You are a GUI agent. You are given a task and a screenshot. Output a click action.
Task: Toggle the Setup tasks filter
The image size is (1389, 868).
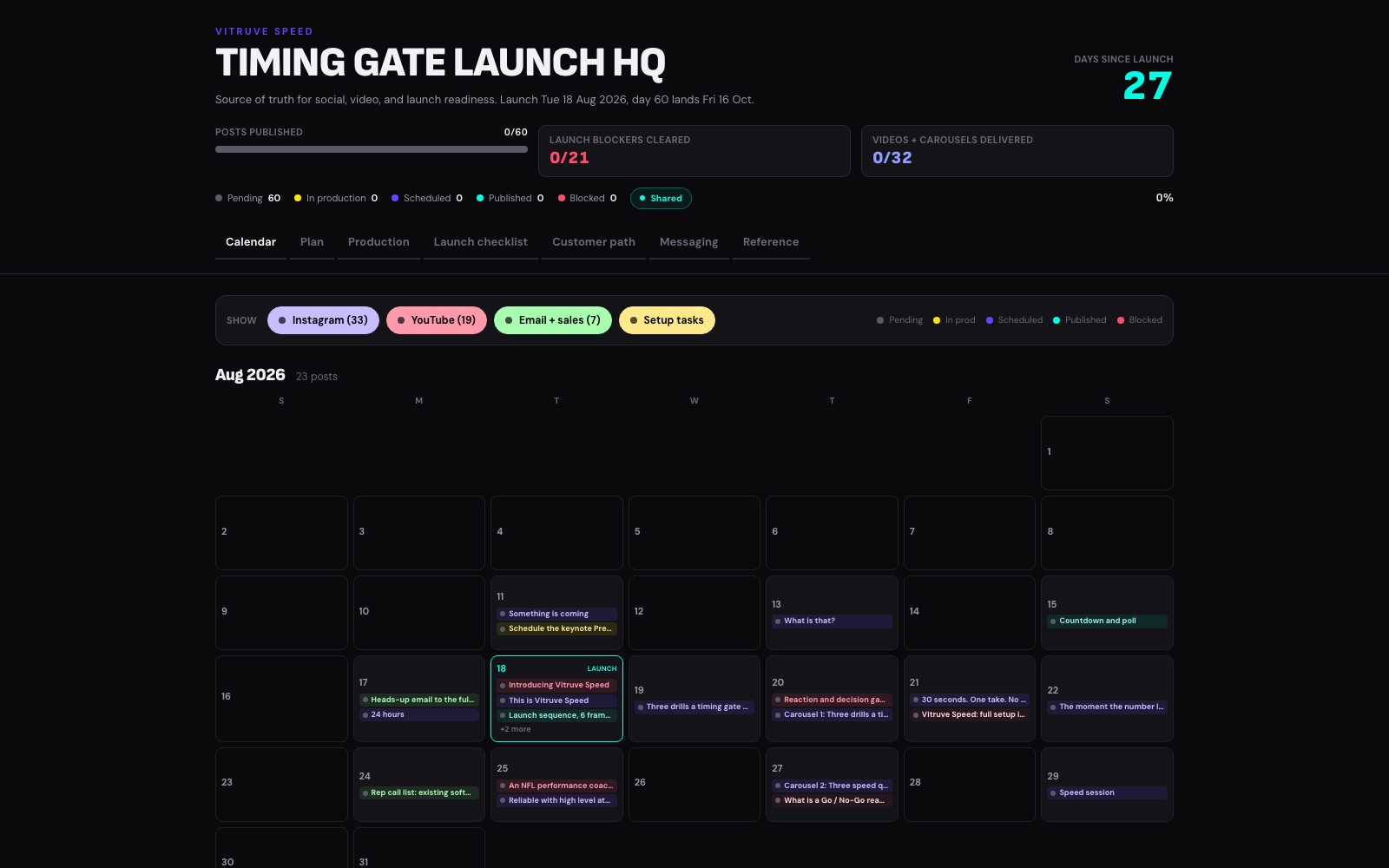[667, 320]
